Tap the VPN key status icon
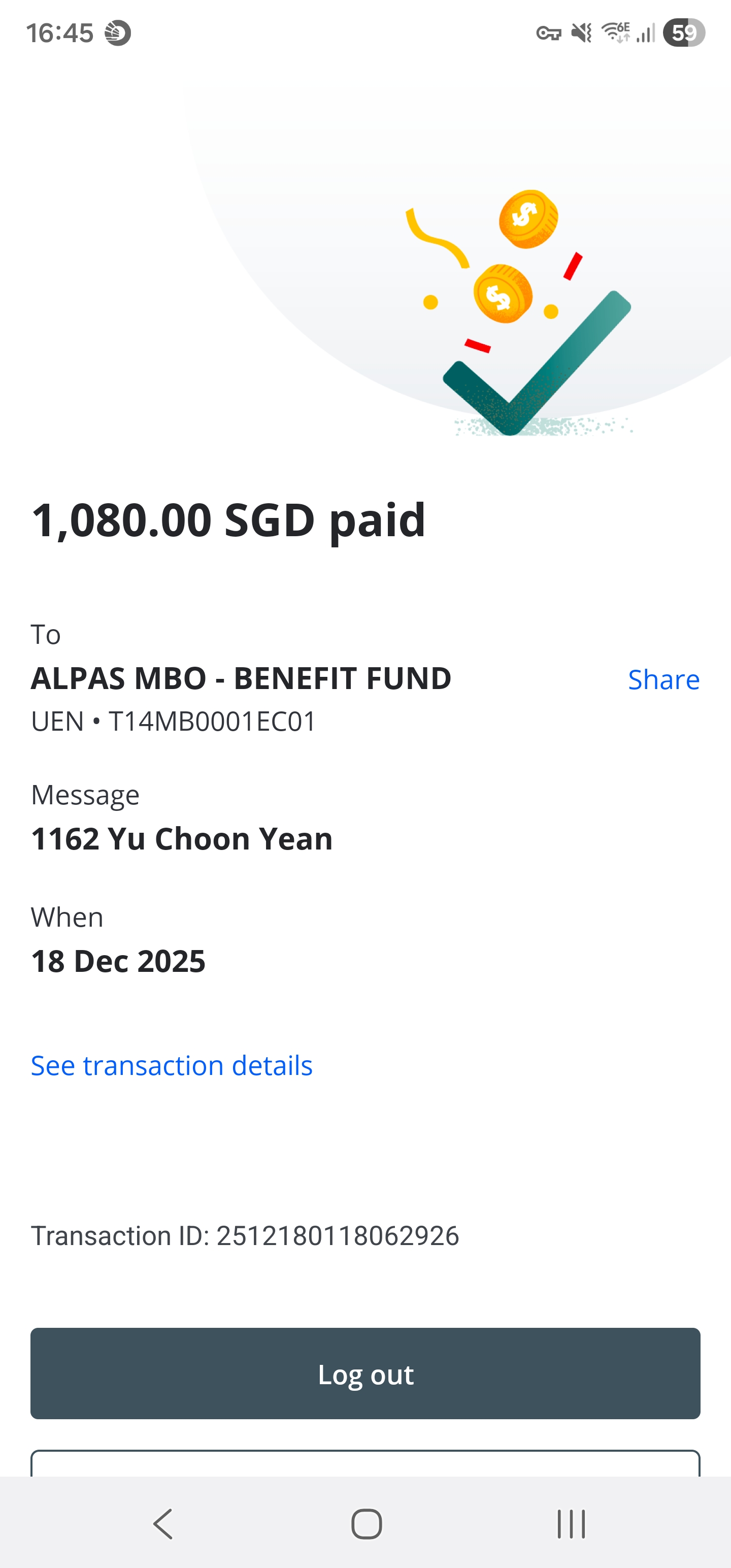Viewport: 731px width, 1568px height. [548, 33]
